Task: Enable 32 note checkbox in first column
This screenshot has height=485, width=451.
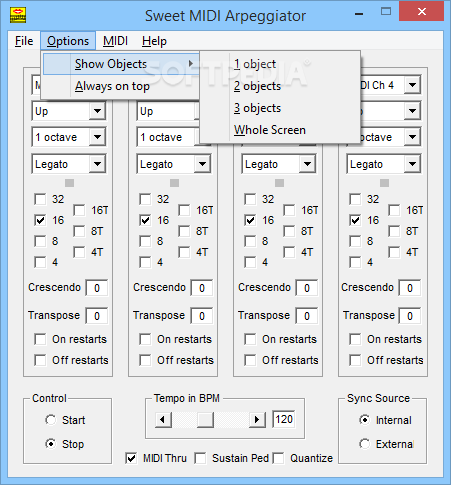Action: (40, 199)
